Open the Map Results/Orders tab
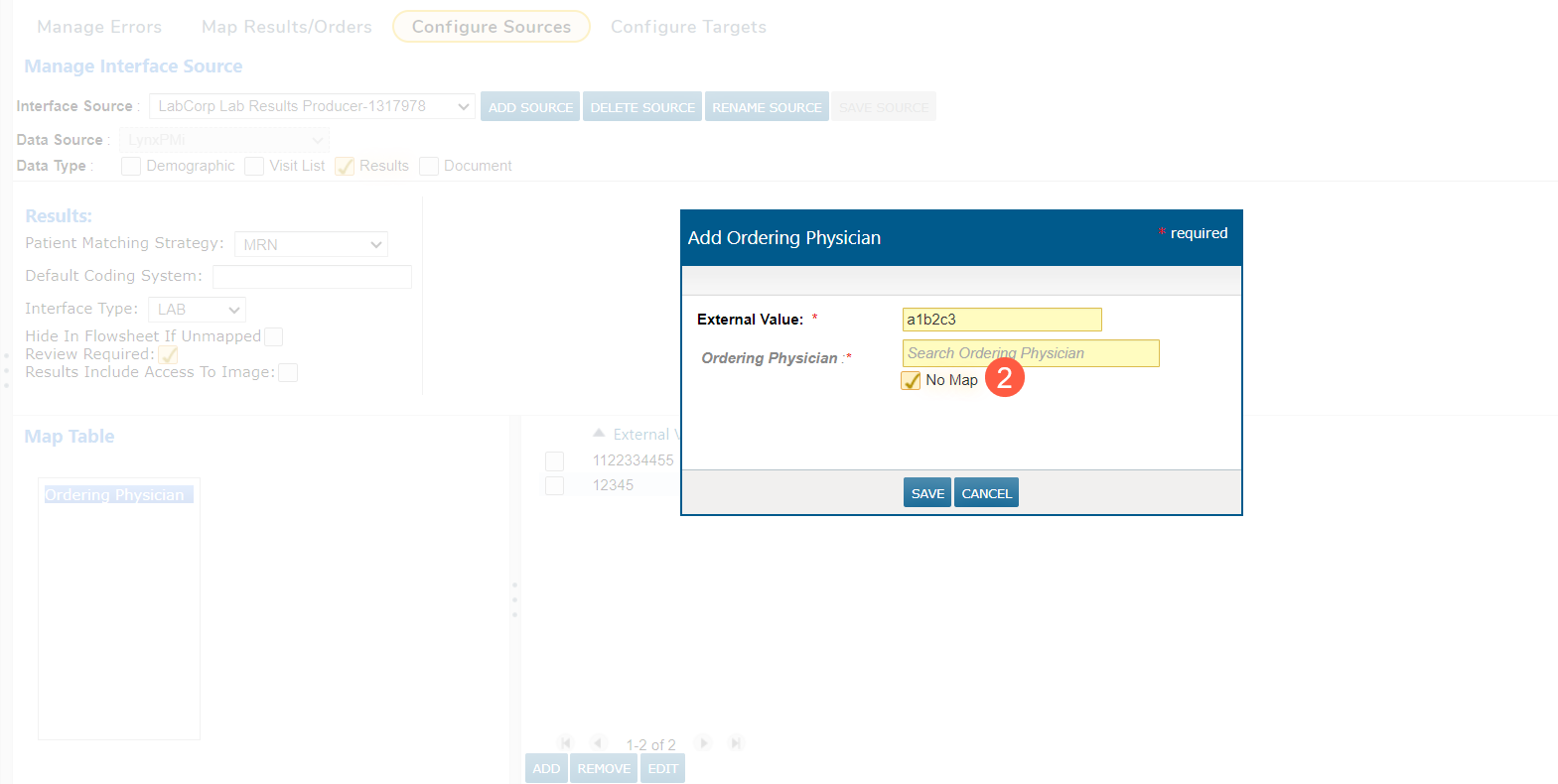 click(x=286, y=27)
